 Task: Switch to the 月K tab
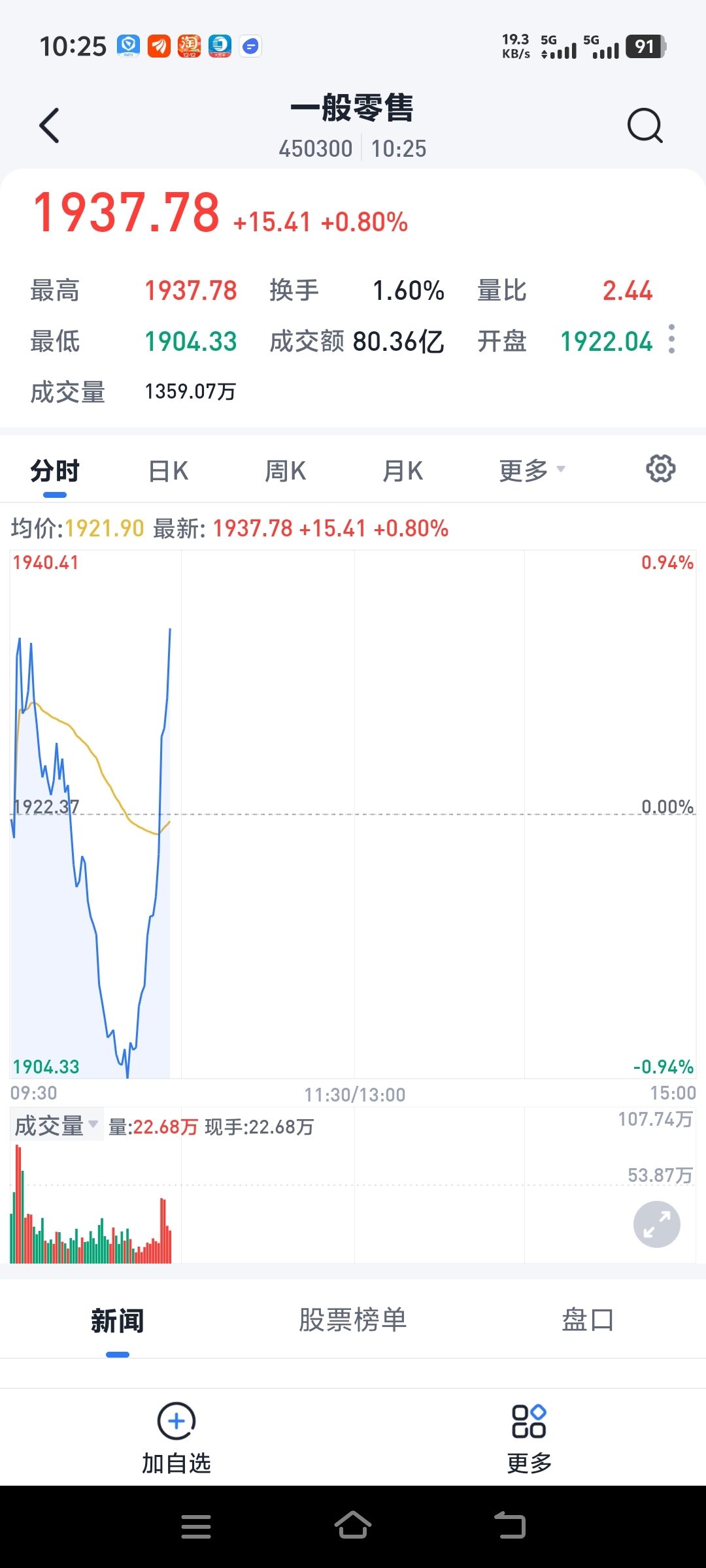(x=403, y=470)
